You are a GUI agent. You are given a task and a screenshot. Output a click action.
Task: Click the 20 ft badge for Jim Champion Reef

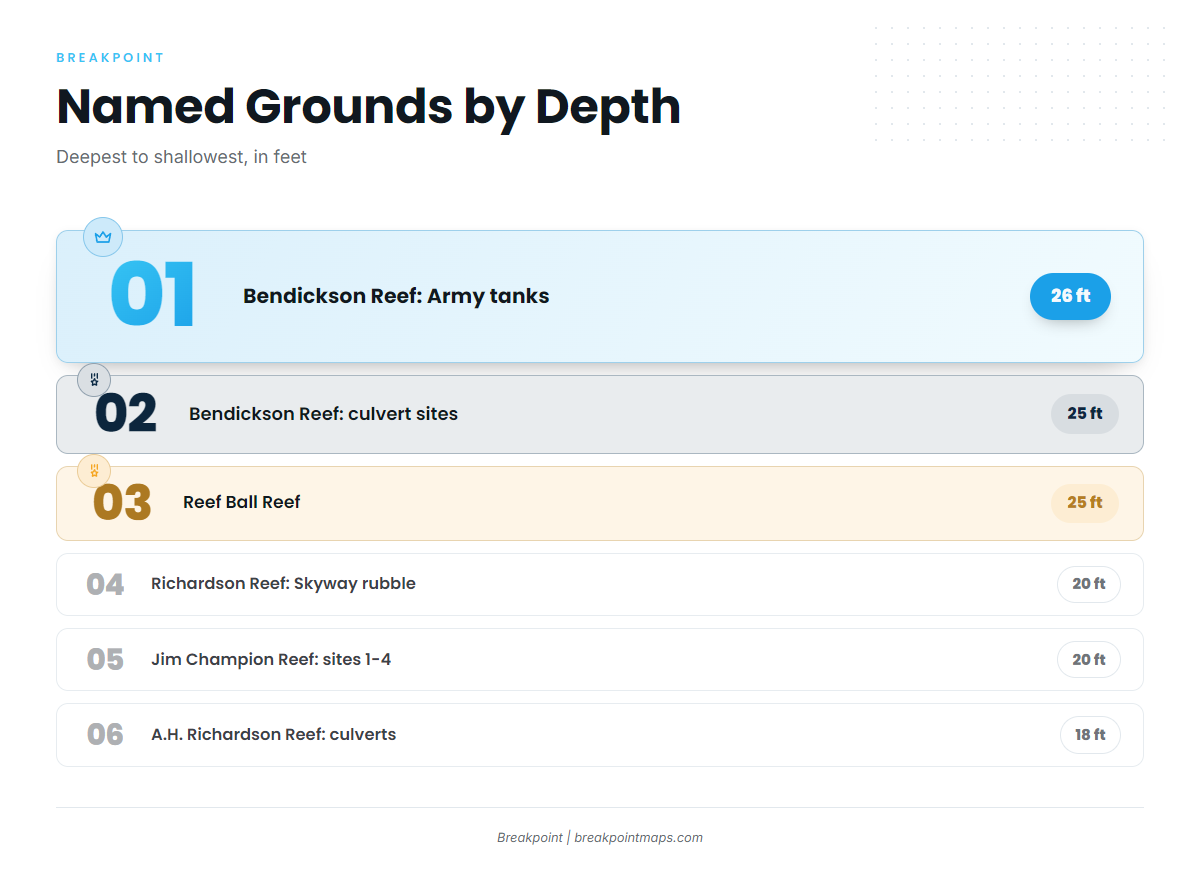1089,660
